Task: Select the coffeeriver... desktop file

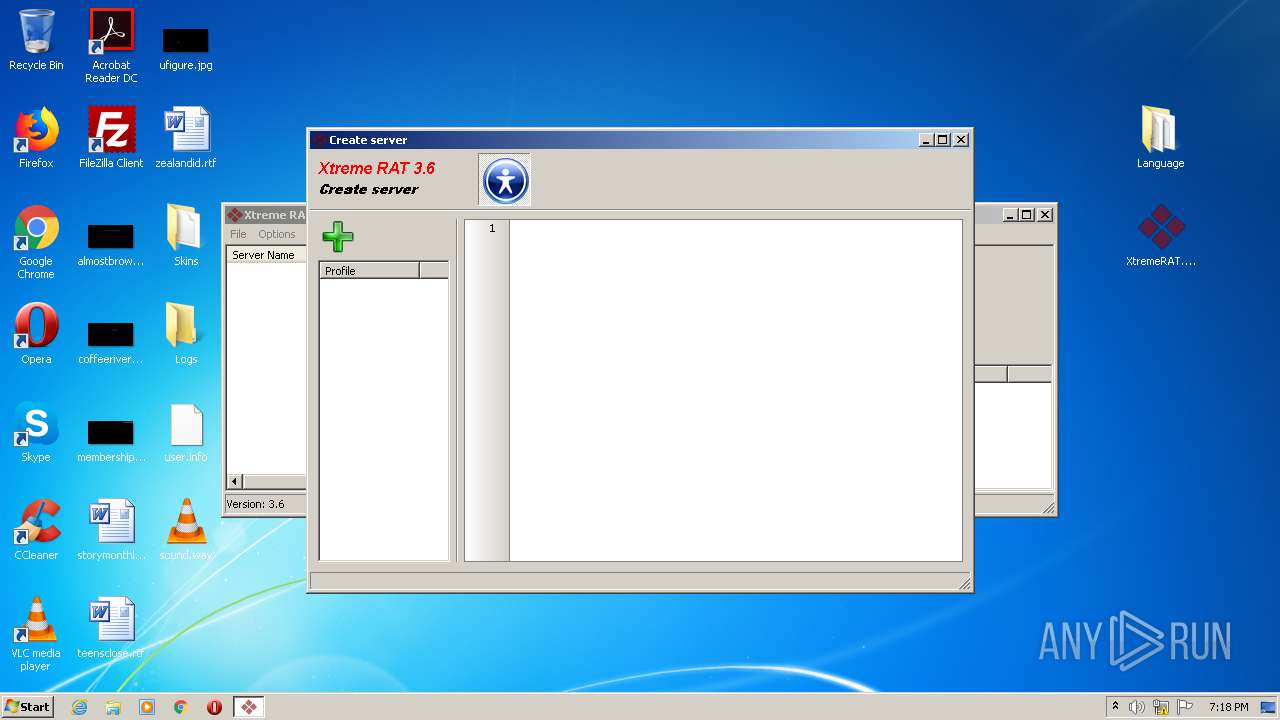Action: point(111,343)
